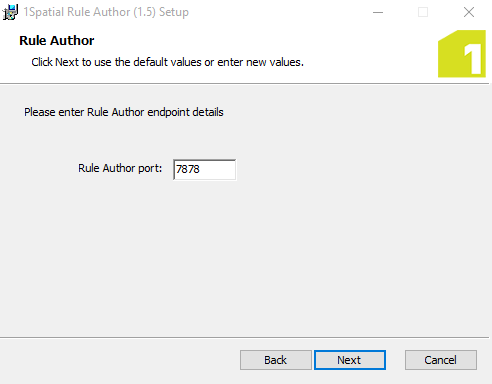
Task: Click the 1Spatial Rule Author Setup title
Action: pyautogui.click(x=106, y=12)
